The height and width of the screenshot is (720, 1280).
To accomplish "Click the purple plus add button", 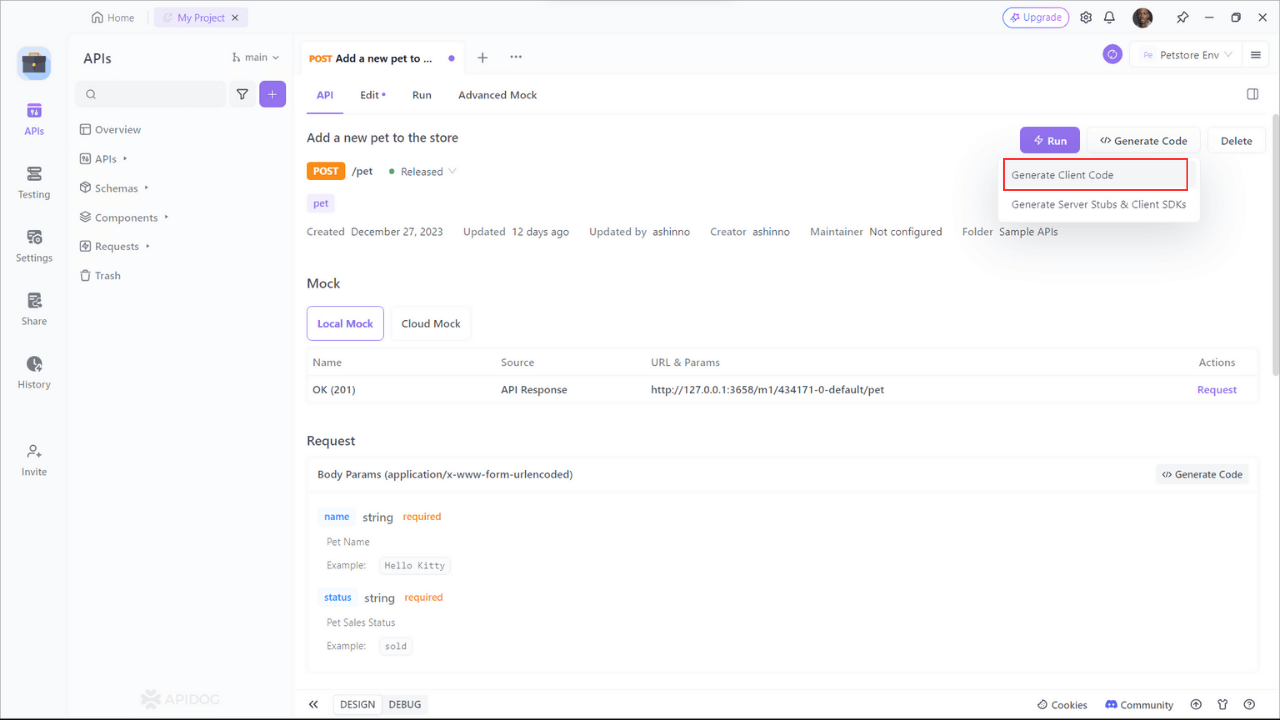I will coord(272,94).
